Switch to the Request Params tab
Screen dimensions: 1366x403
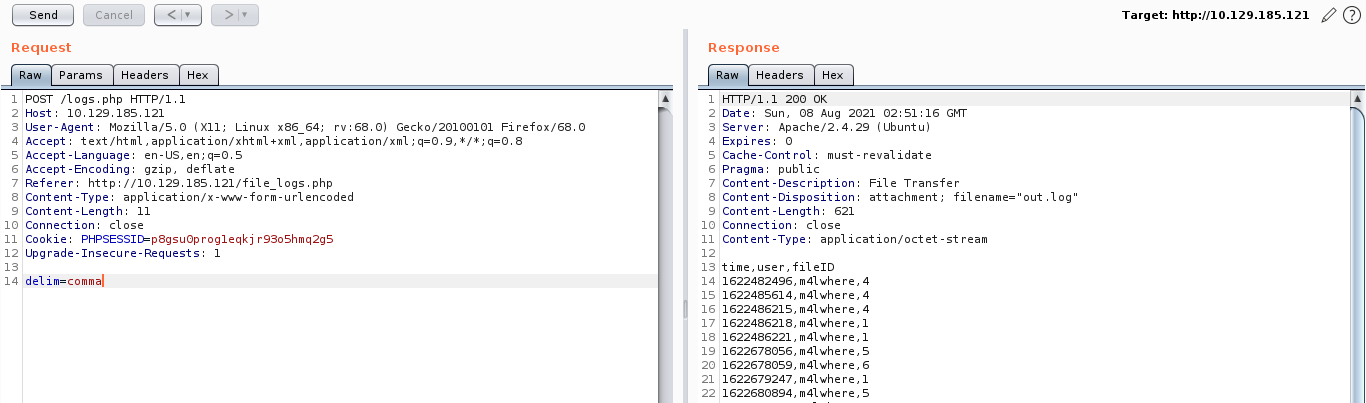click(x=80, y=75)
